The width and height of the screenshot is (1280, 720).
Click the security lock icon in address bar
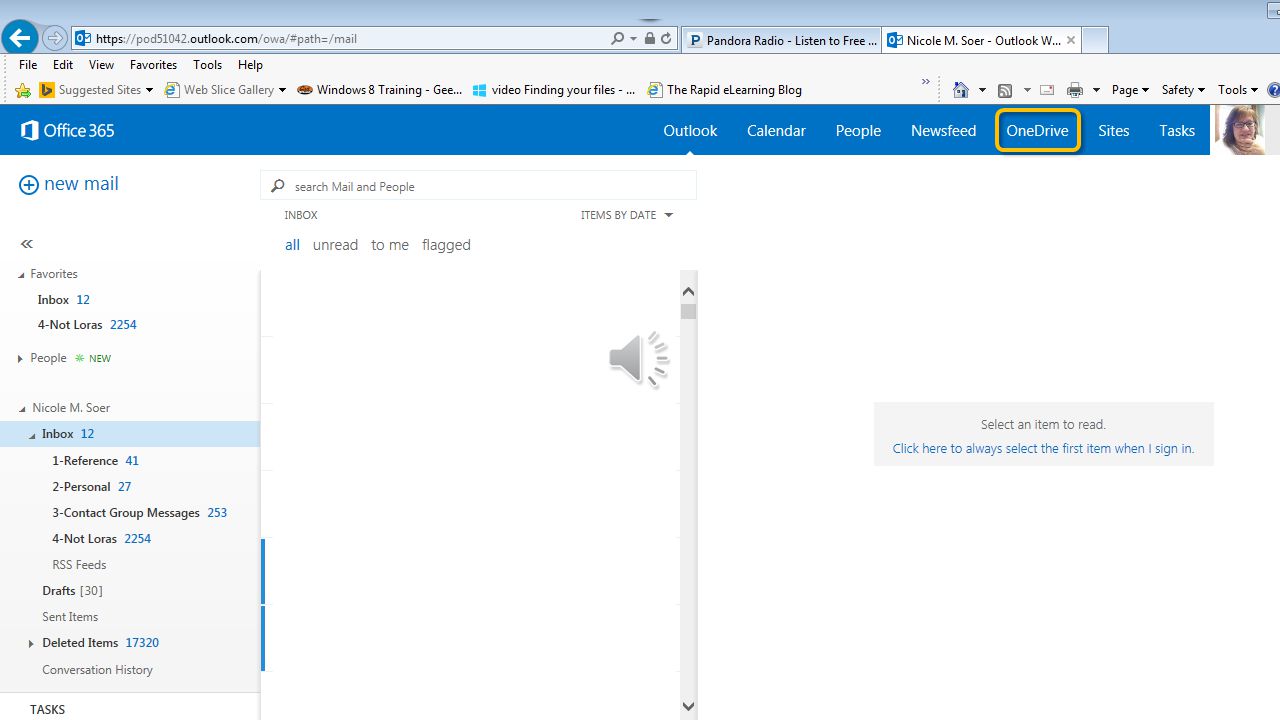pos(650,39)
